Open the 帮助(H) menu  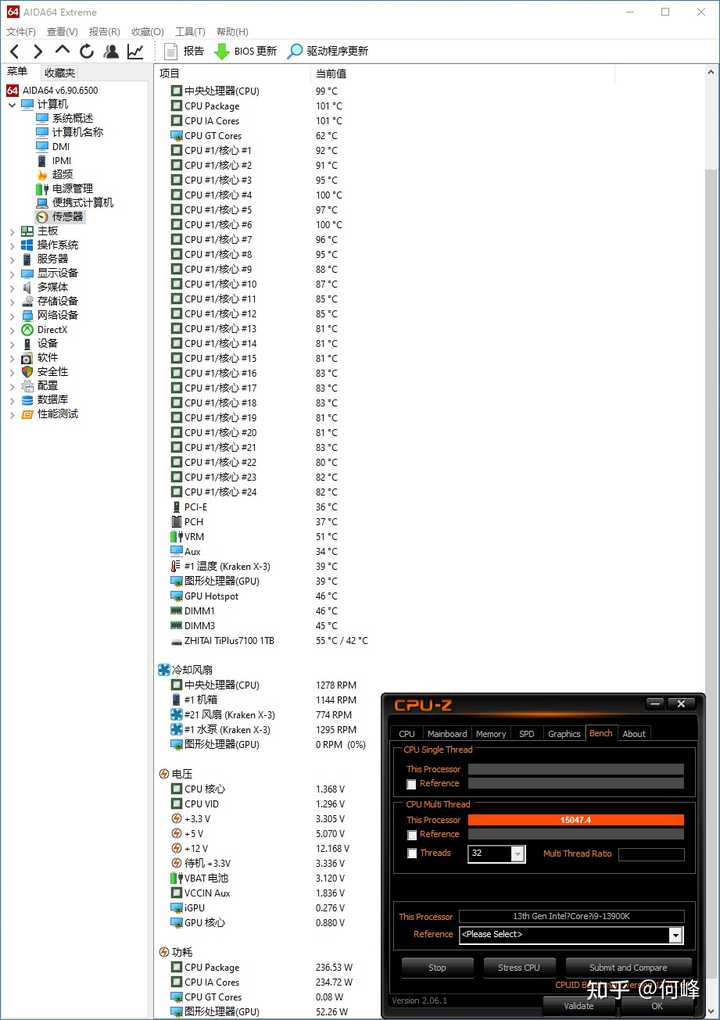[232, 31]
